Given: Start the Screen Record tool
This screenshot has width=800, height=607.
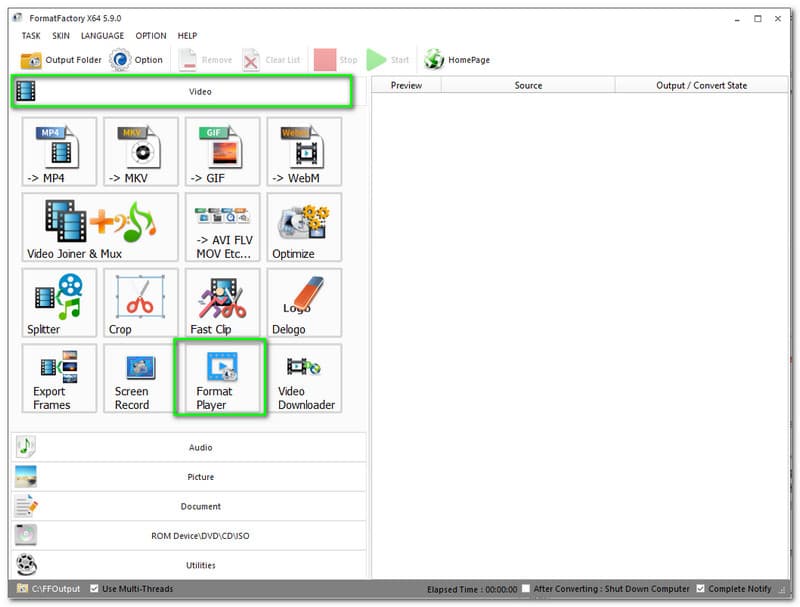Looking at the screenshot, I should tap(141, 378).
